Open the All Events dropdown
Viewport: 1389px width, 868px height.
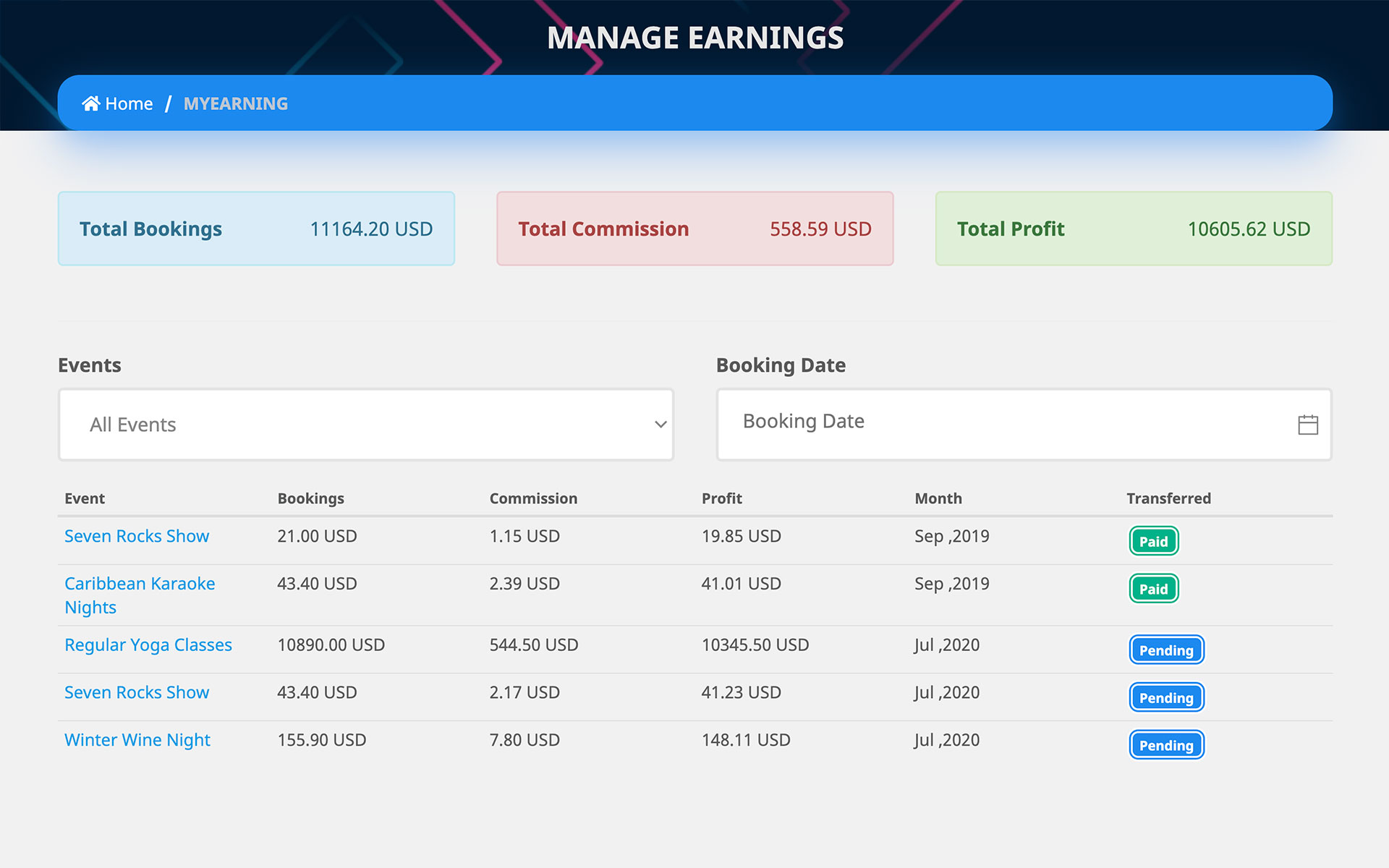point(365,425)
